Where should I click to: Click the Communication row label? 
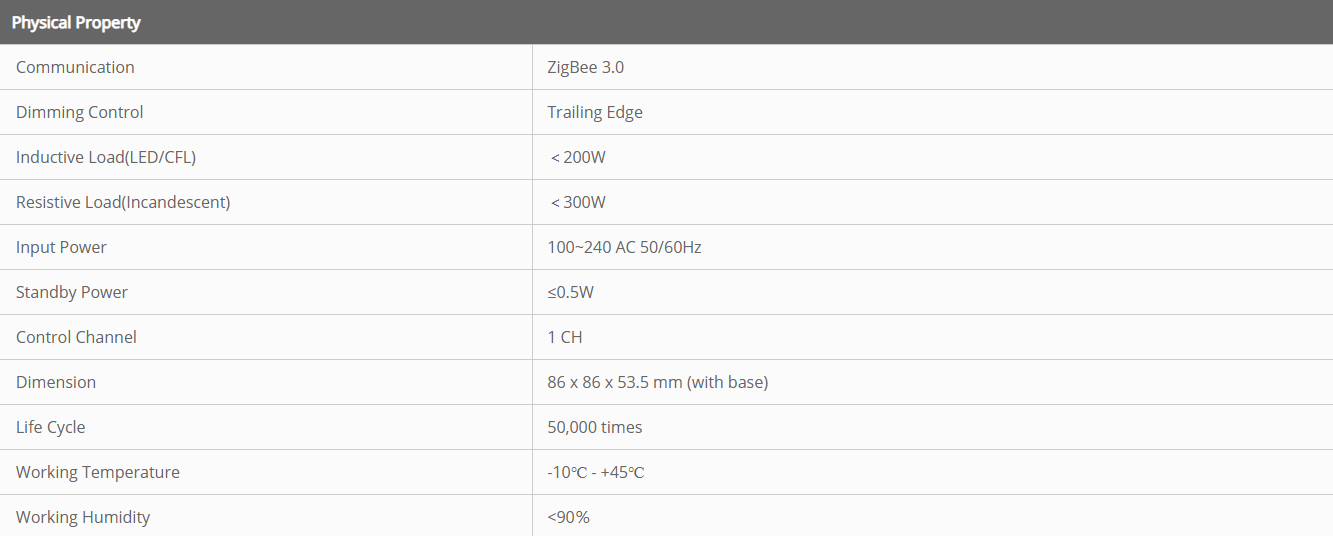[75, 67]
